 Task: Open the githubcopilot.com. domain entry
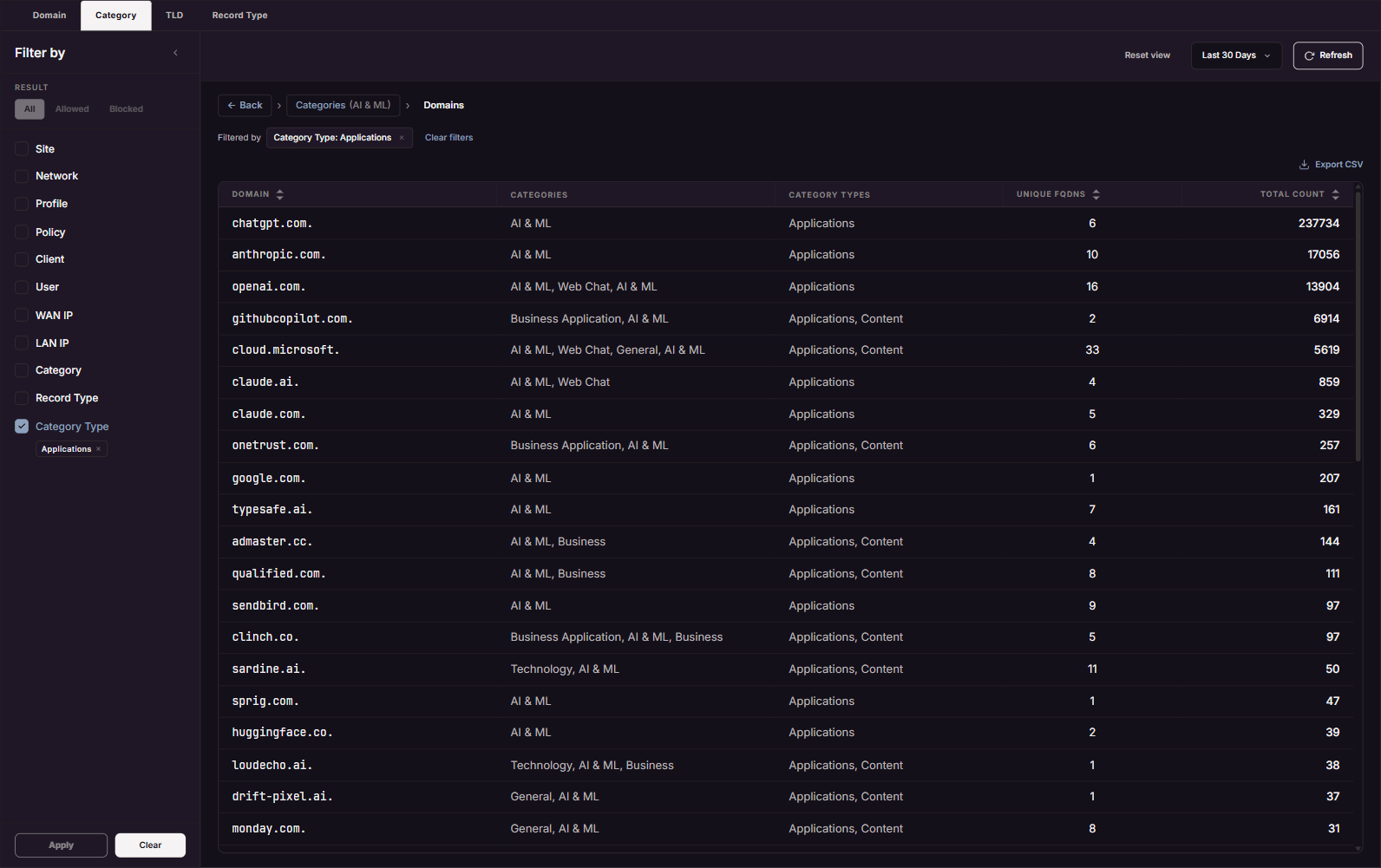click(292, 319)
